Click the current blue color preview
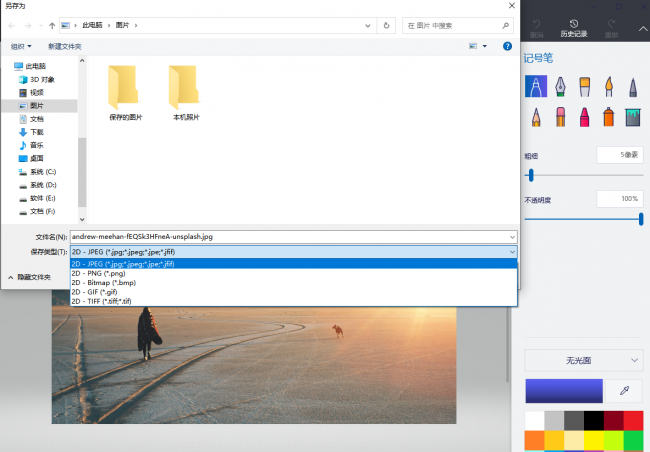The width and height of the screenshot is (650, 452). (x=564, y=391)
